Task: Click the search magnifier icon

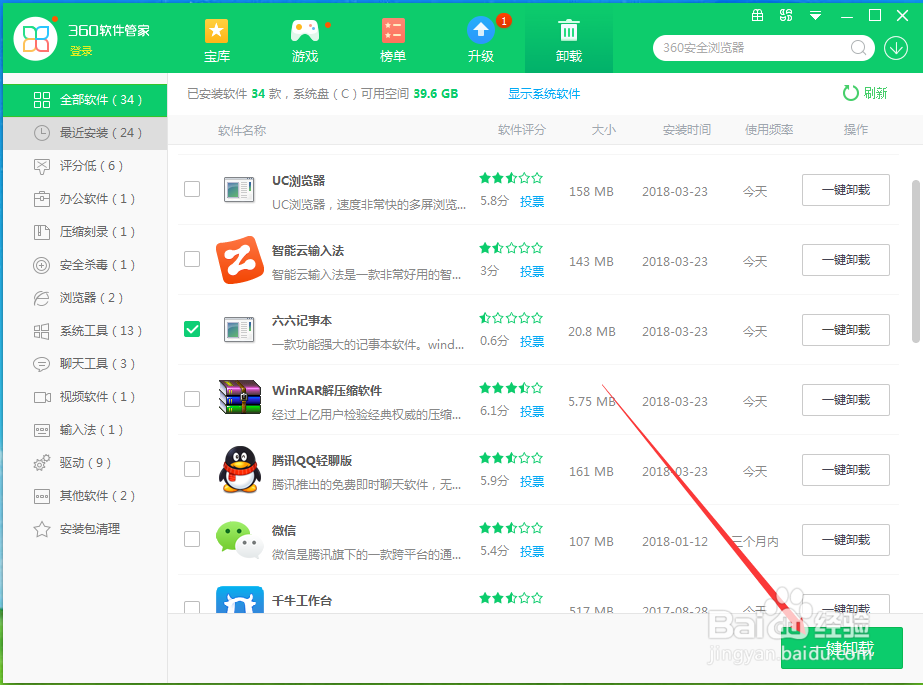Action: (858, 48)
